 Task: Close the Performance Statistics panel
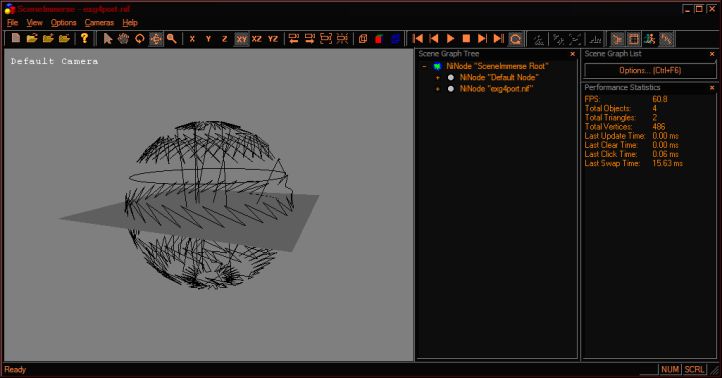(712, 87)
